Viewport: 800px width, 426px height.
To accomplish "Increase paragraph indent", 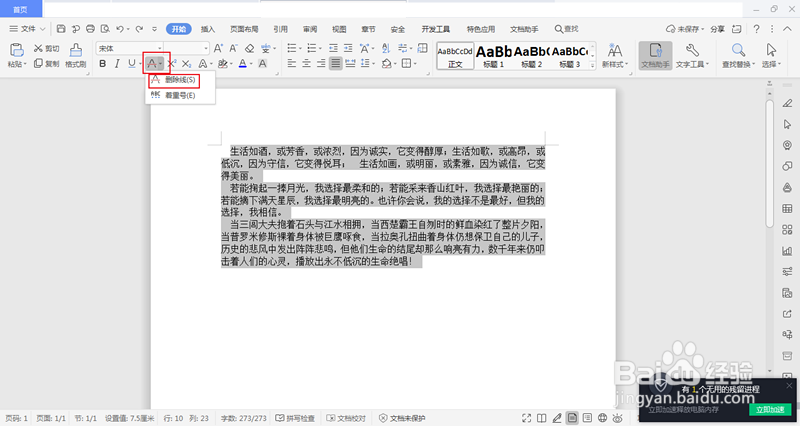I will (348, 48).
